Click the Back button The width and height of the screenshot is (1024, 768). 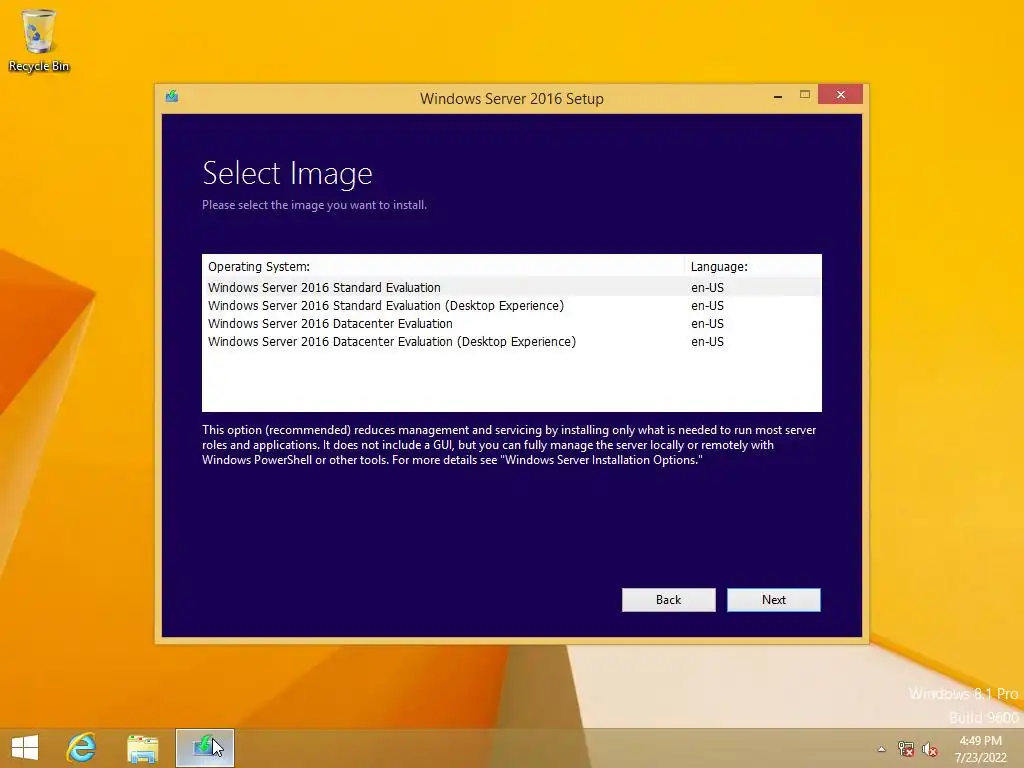pos(669,600)
